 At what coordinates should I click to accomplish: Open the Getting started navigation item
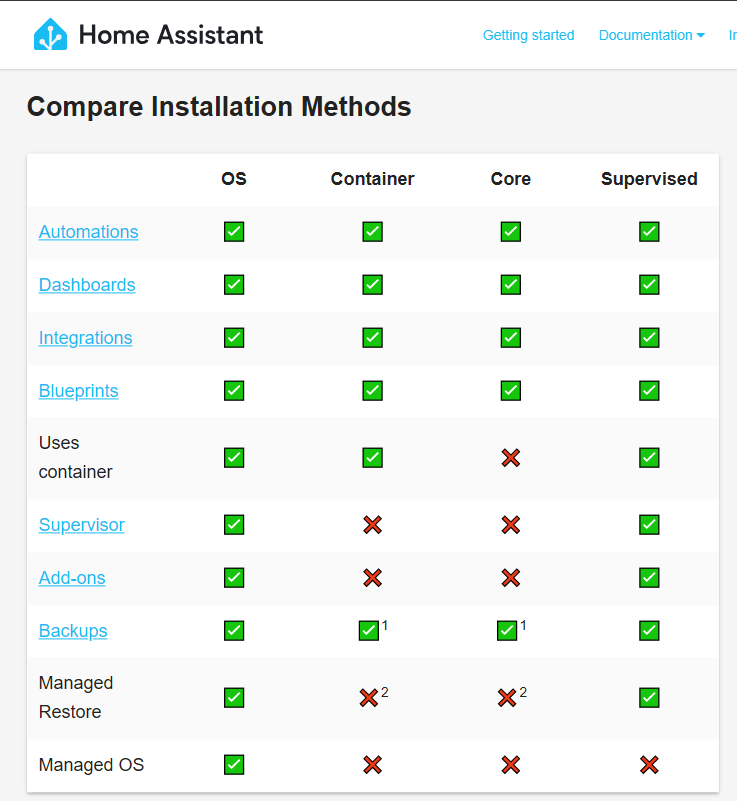click(x=529, y=35)
